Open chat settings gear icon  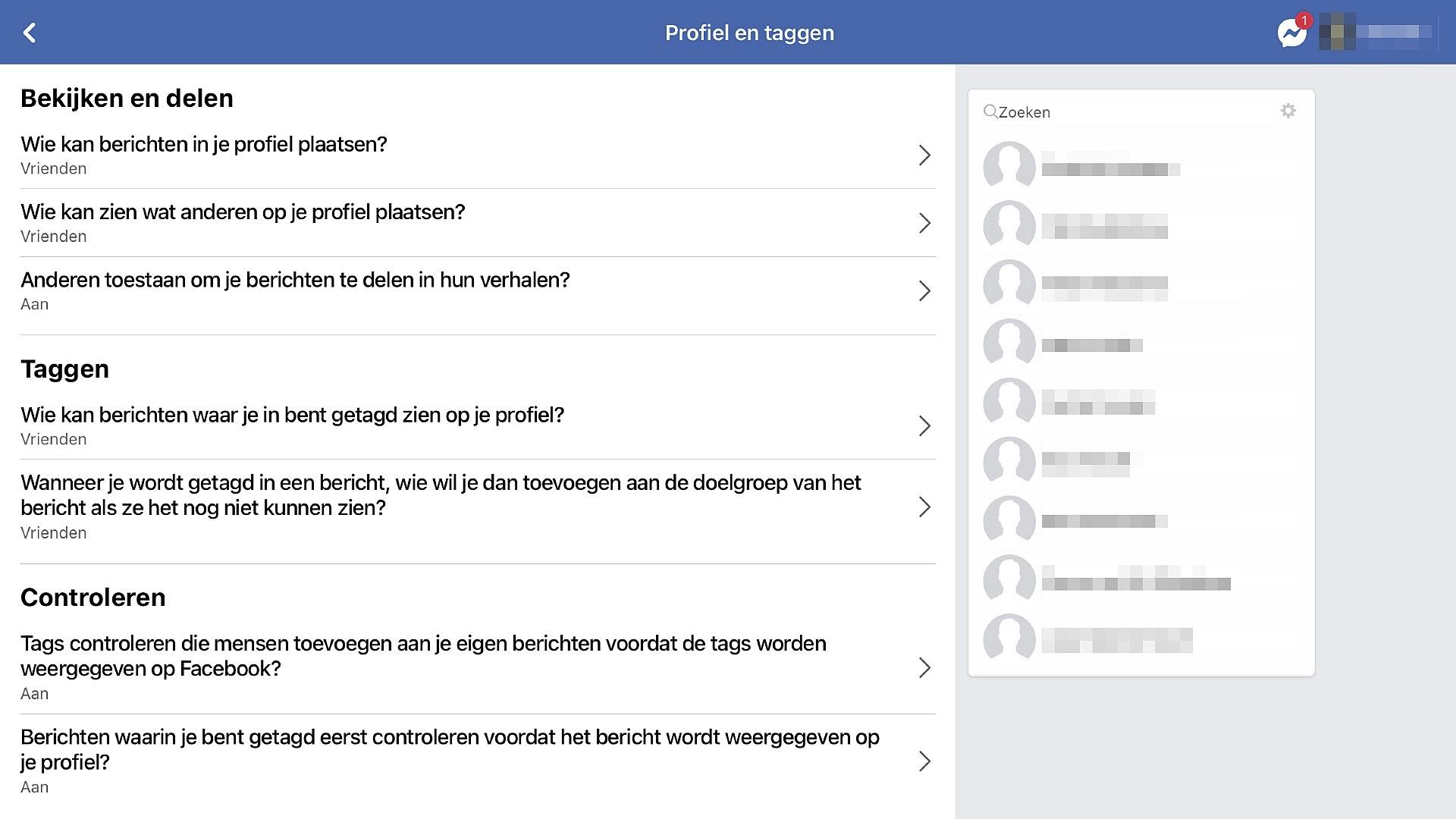pos(1288,111)
